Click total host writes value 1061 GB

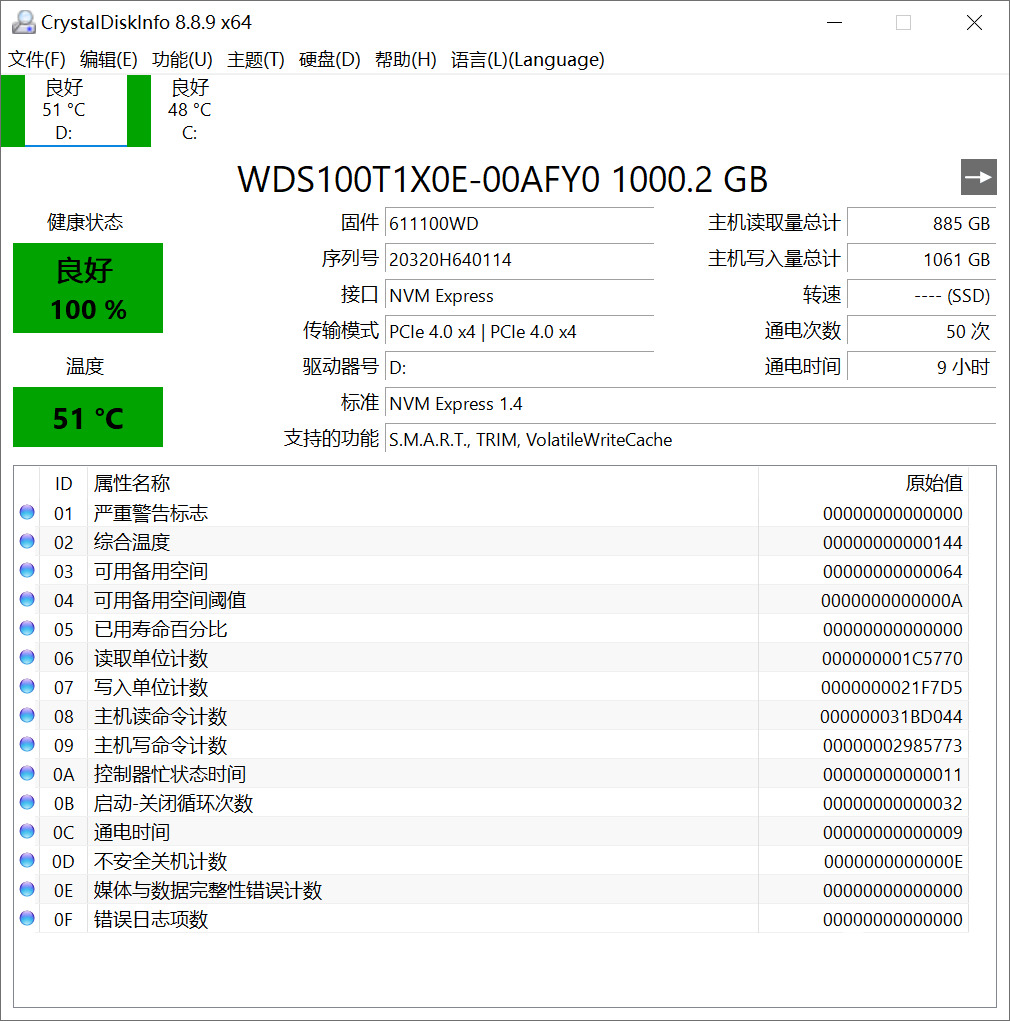click(922, 260)
